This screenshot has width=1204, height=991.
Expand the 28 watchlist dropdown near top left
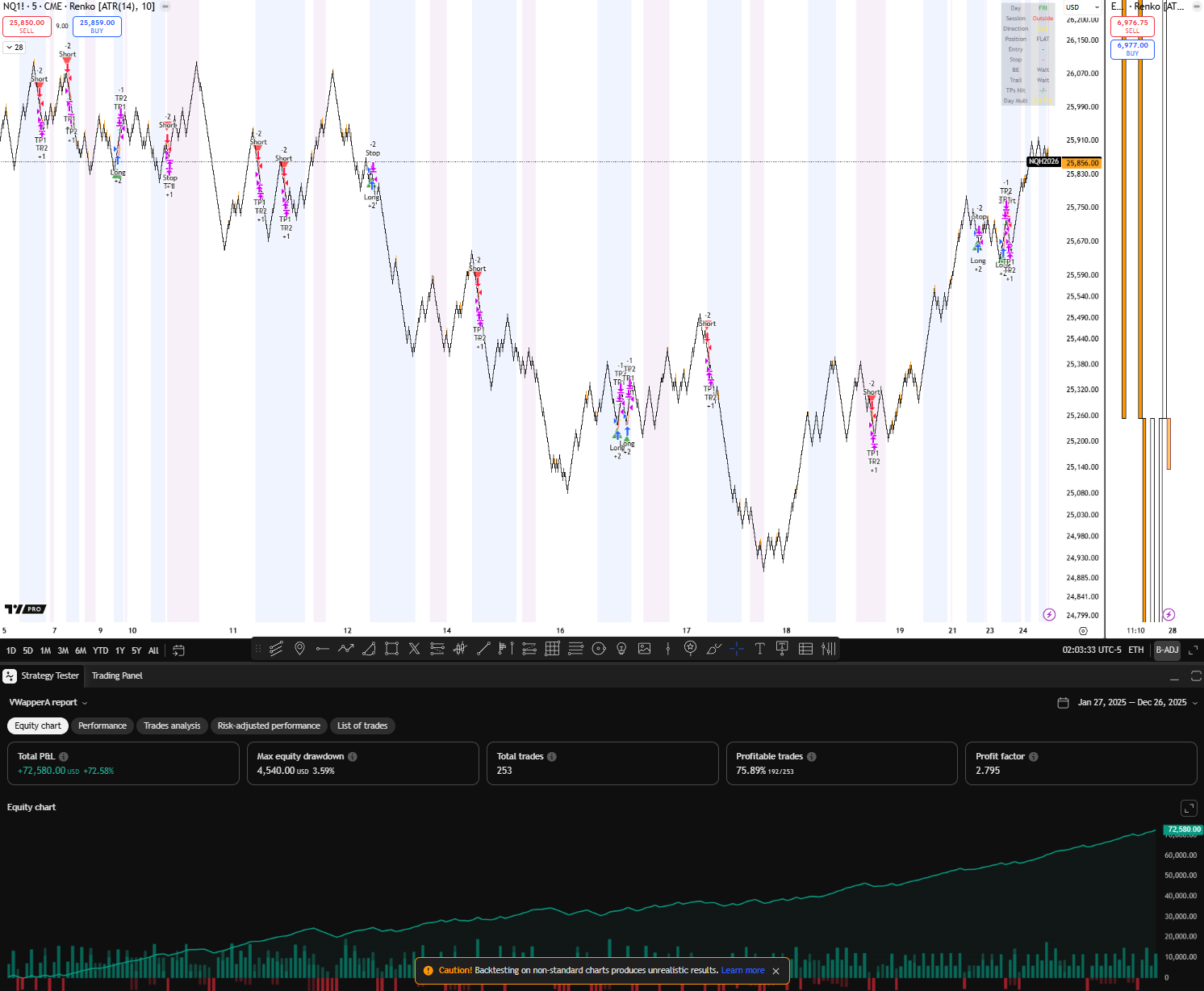tap(14, 47)
